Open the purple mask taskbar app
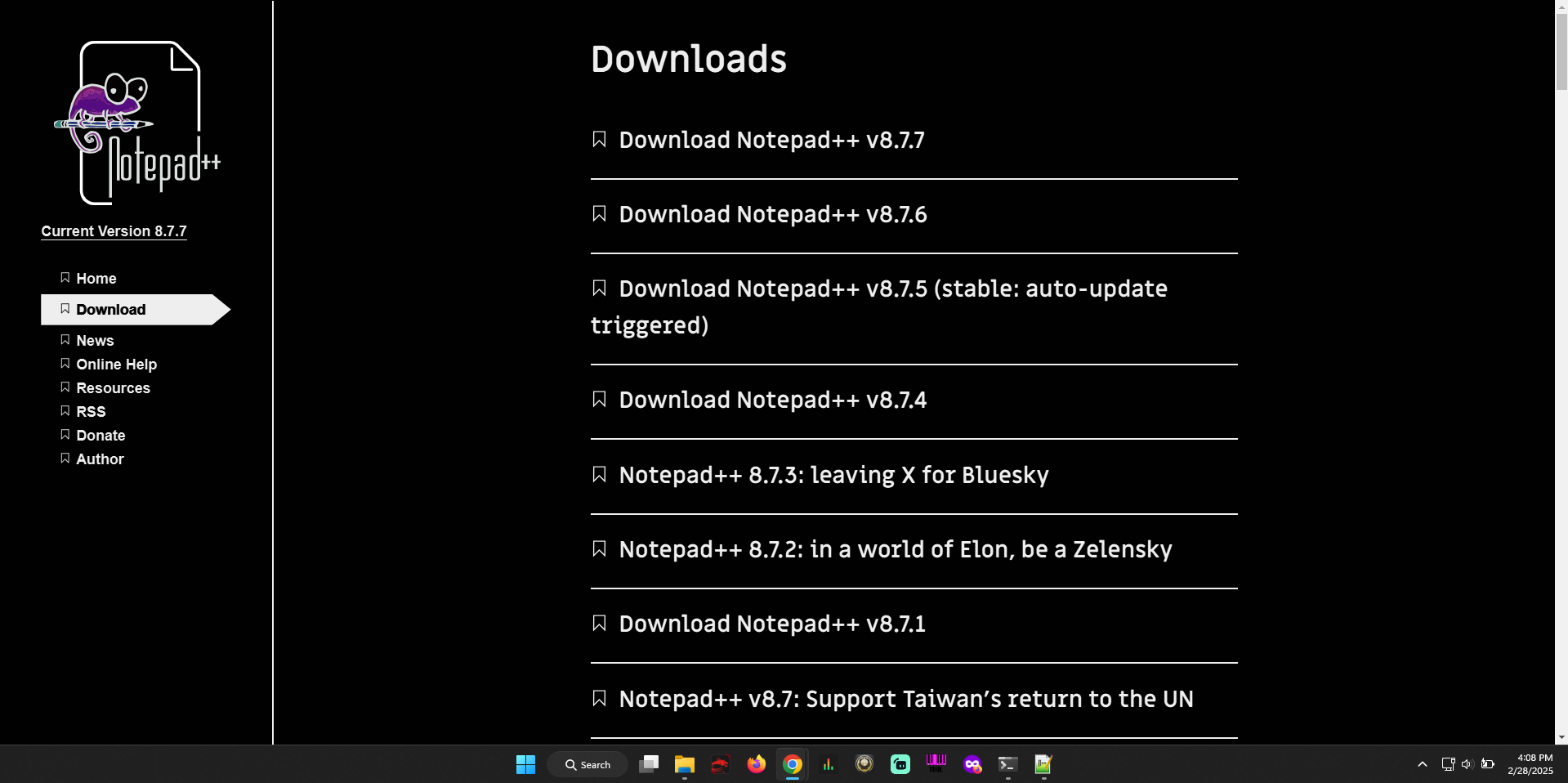 click(x=972, y=764)
